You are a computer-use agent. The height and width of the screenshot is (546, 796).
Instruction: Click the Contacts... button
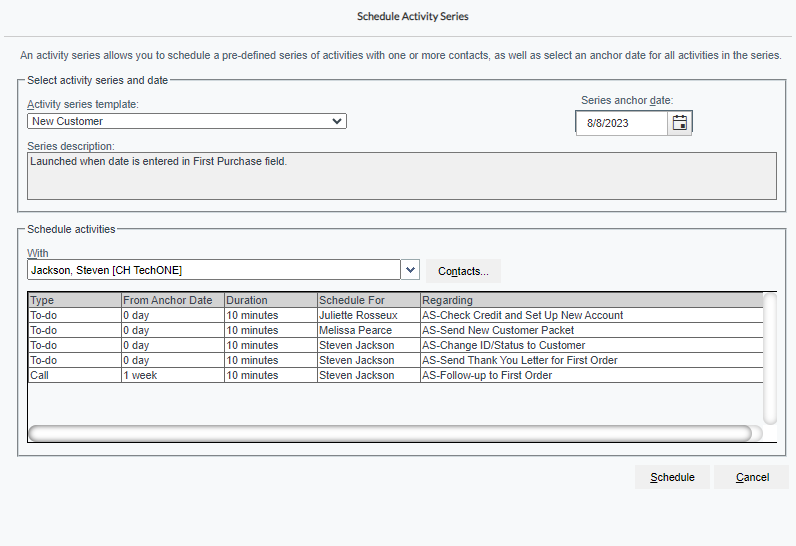[463, 271]
